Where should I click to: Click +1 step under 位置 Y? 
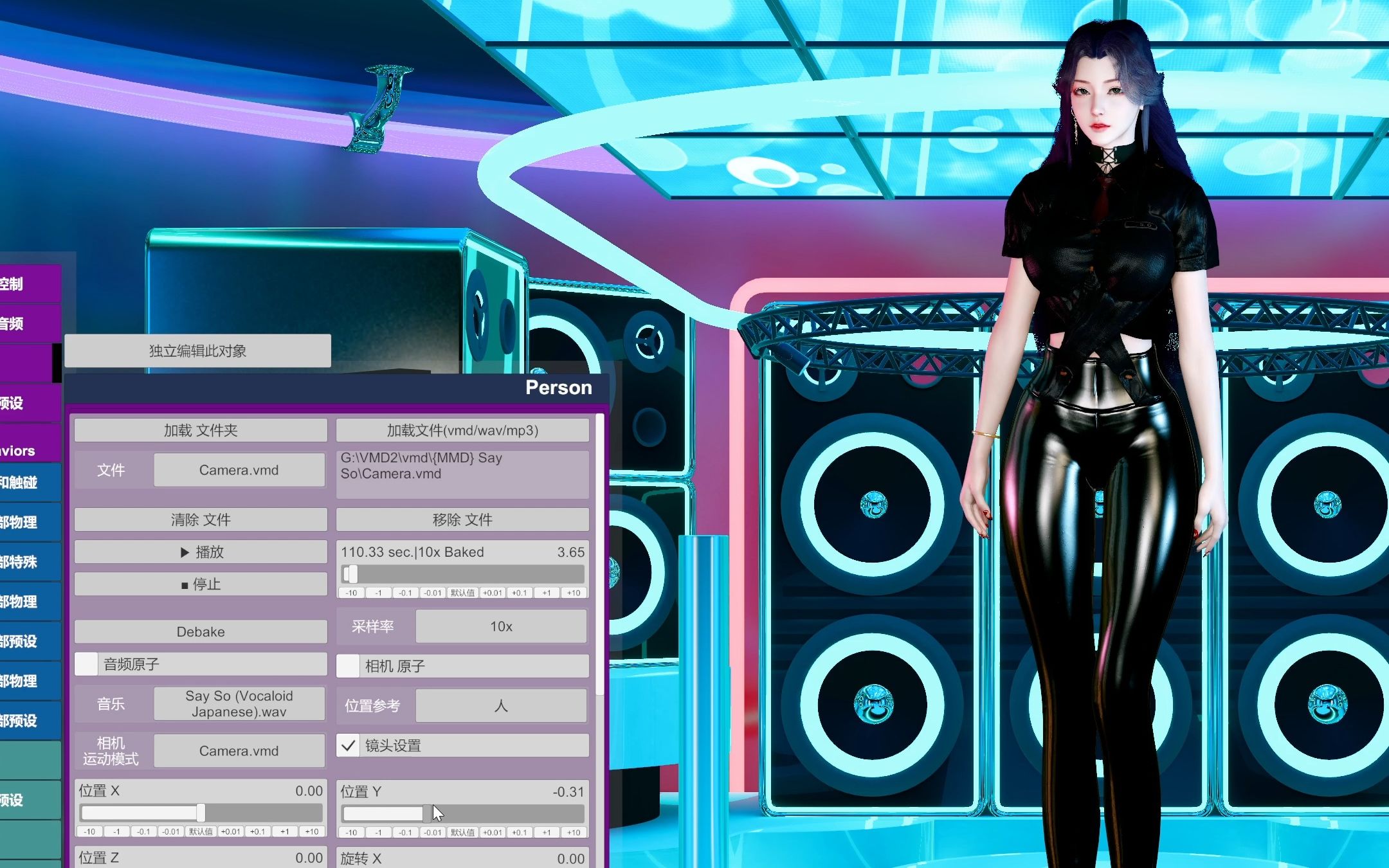point(546,832)
